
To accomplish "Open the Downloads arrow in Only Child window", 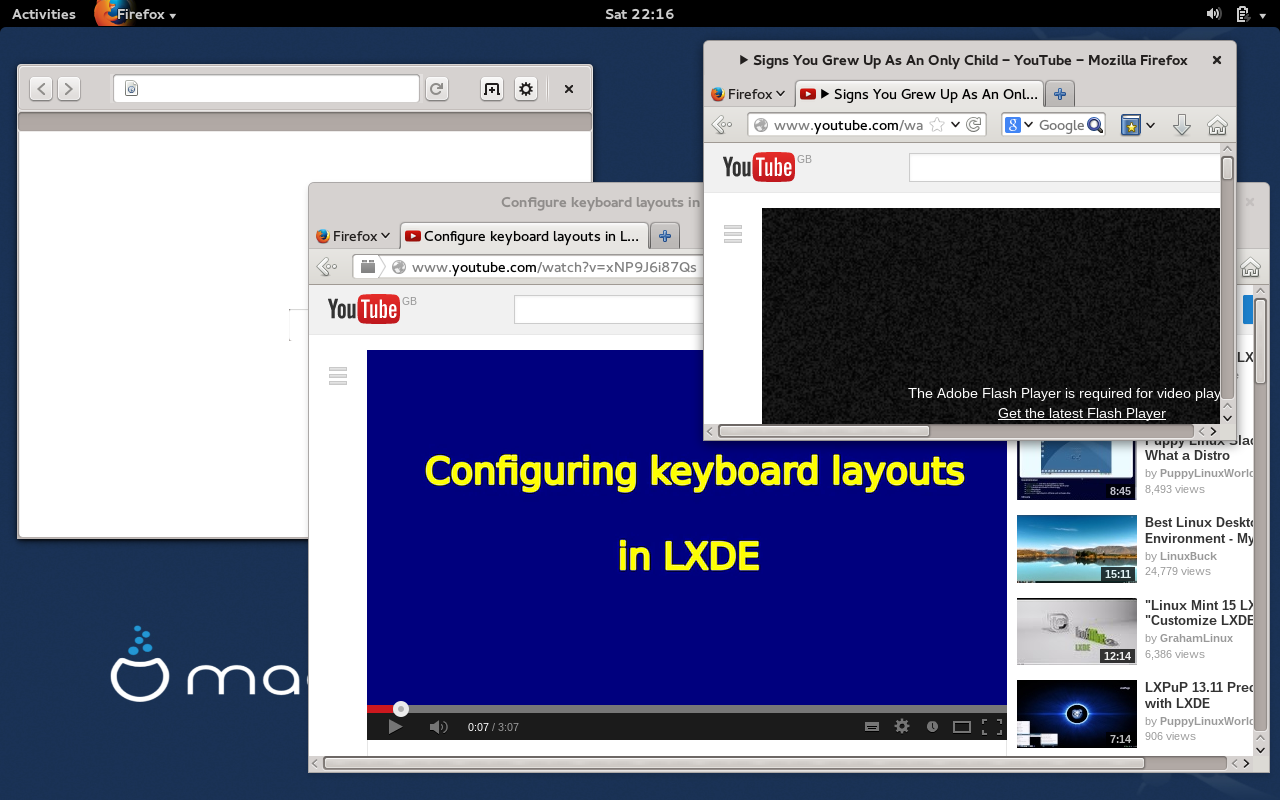I will [1181, 125].
